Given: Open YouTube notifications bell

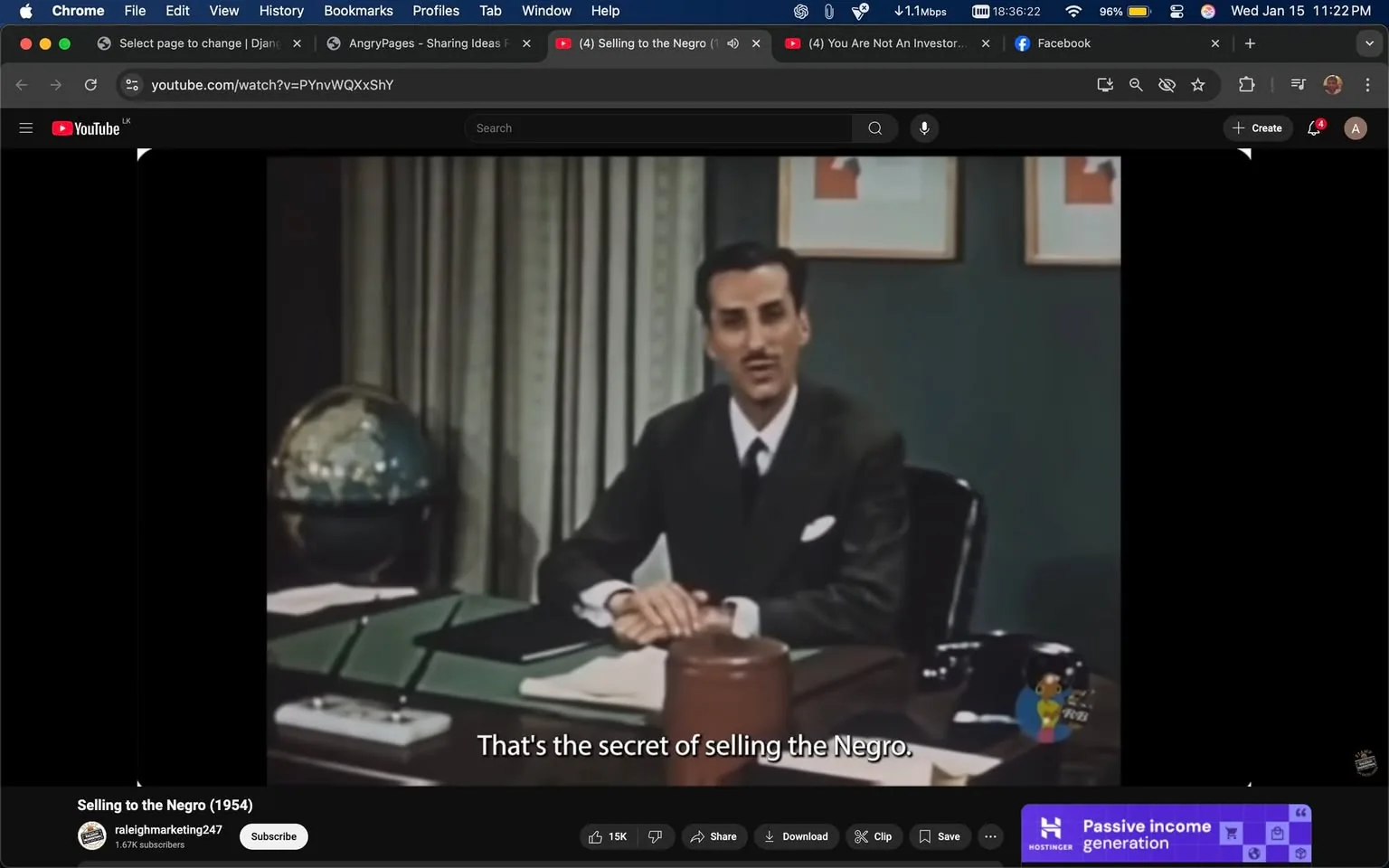Looking at the screenshot, I should (x=1313, y=127).
